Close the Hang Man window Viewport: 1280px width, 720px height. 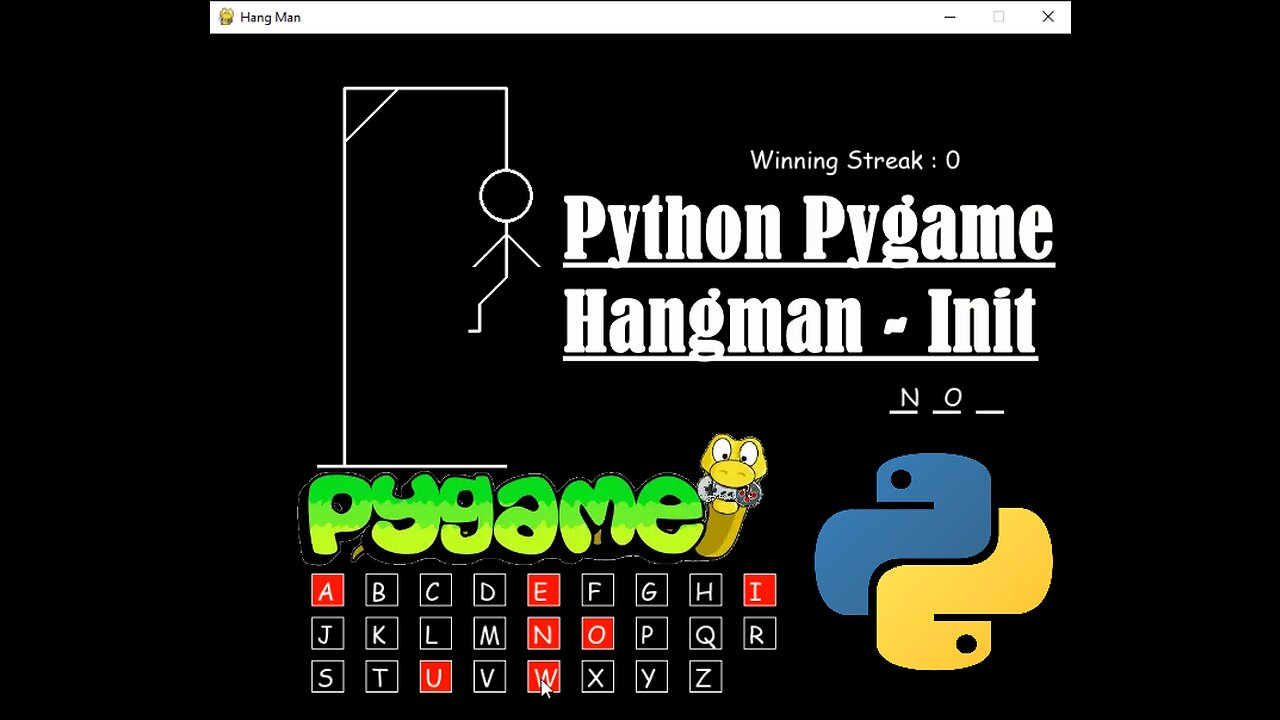point(1048,17)
